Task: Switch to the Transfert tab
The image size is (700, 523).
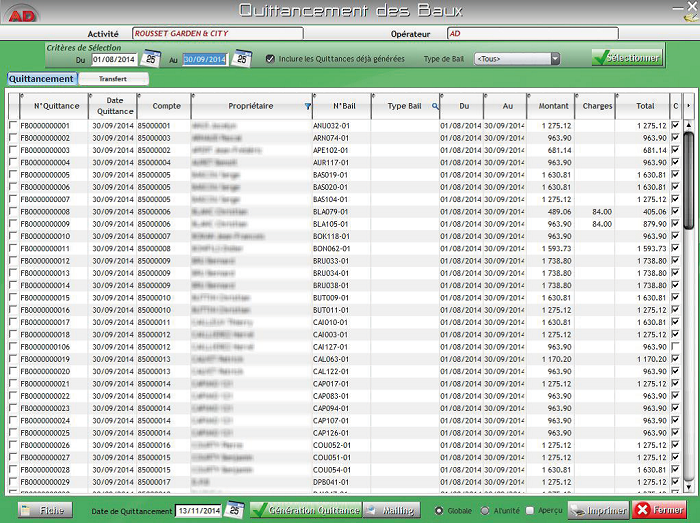Action: 112,78
